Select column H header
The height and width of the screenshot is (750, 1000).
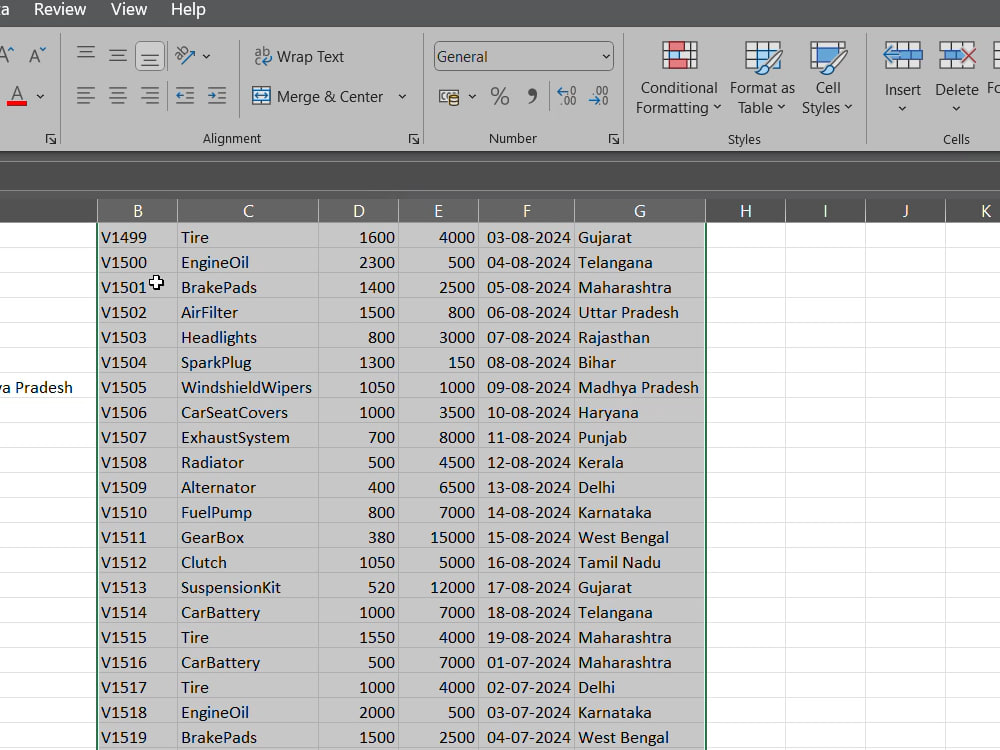coord(746,211)
